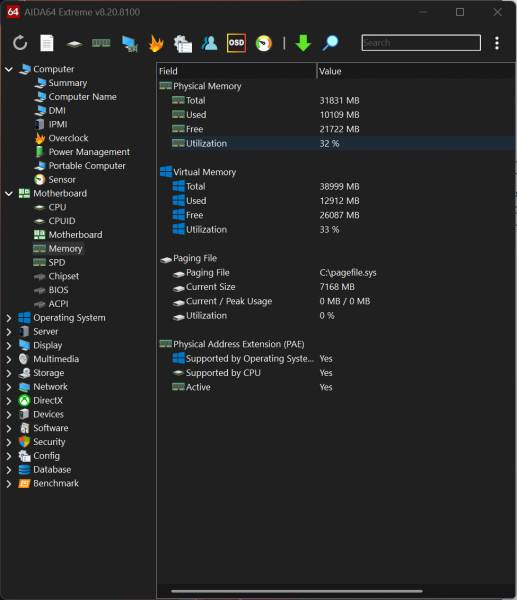The image size is (517, 600).
Task: Open the Report page icon
Action: [47, 43]
